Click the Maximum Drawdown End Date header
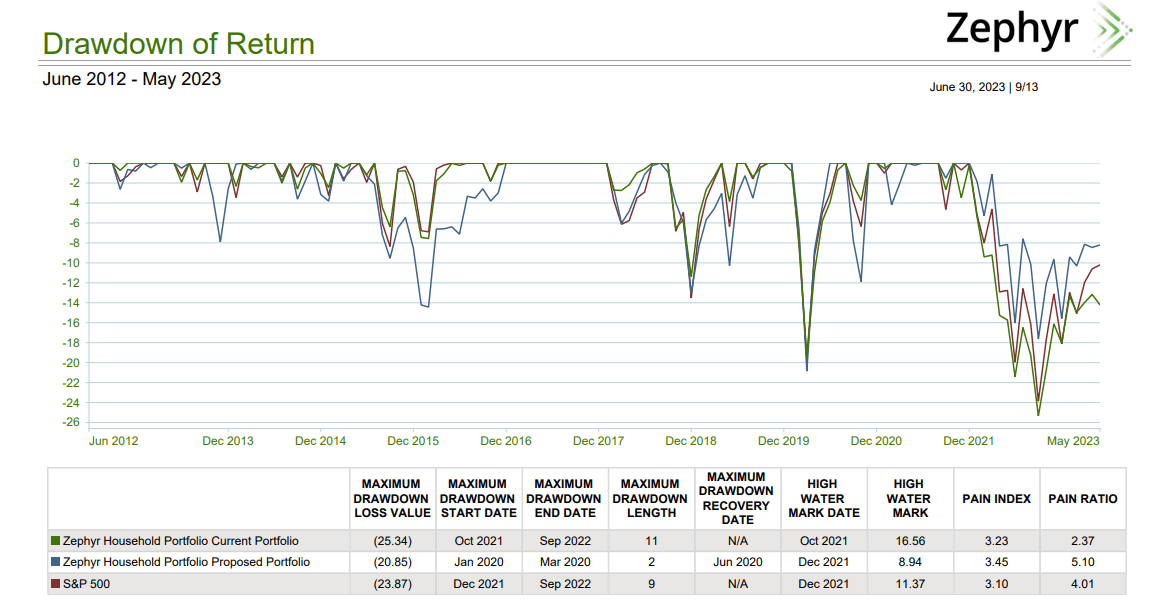Viewport: 1176px width, 603px height. [564, 499]
